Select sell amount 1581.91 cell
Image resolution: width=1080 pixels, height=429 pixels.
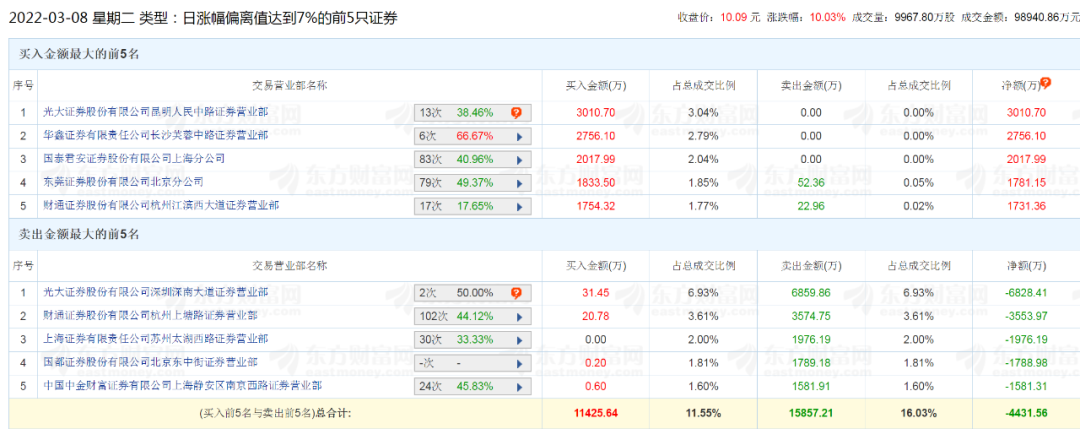click(811, 386)
